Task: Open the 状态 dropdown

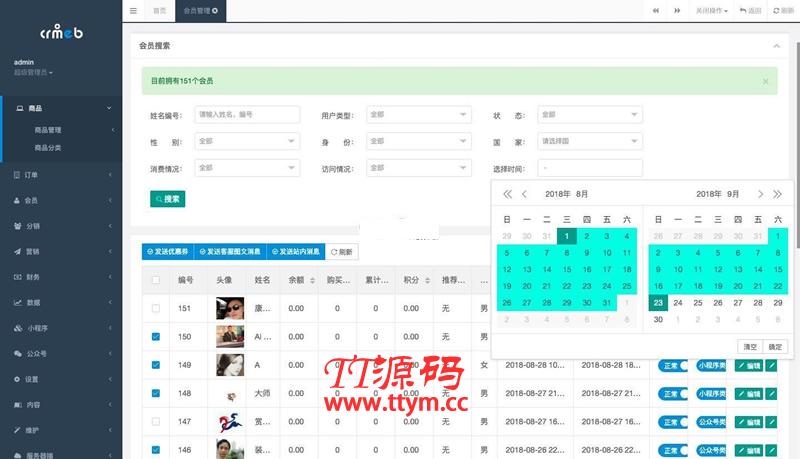Action: tap(590, 115)
